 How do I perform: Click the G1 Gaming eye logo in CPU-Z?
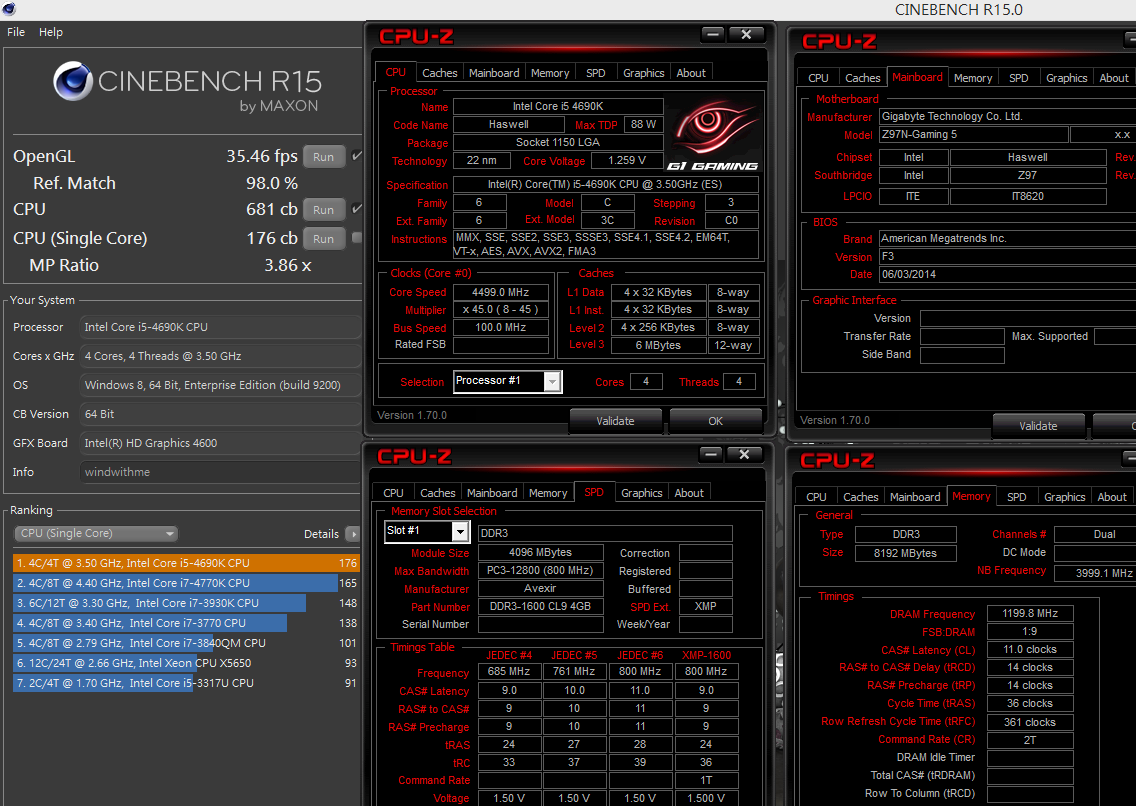pyautogui.click(x=714, y=132)
